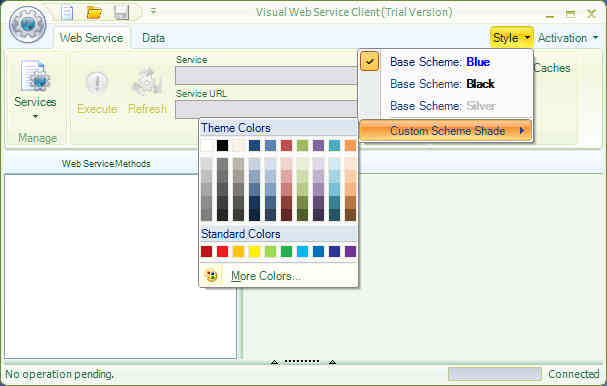Choose the dark navy standard color
This screenshot has height=386, width=607.
(334, 252)
